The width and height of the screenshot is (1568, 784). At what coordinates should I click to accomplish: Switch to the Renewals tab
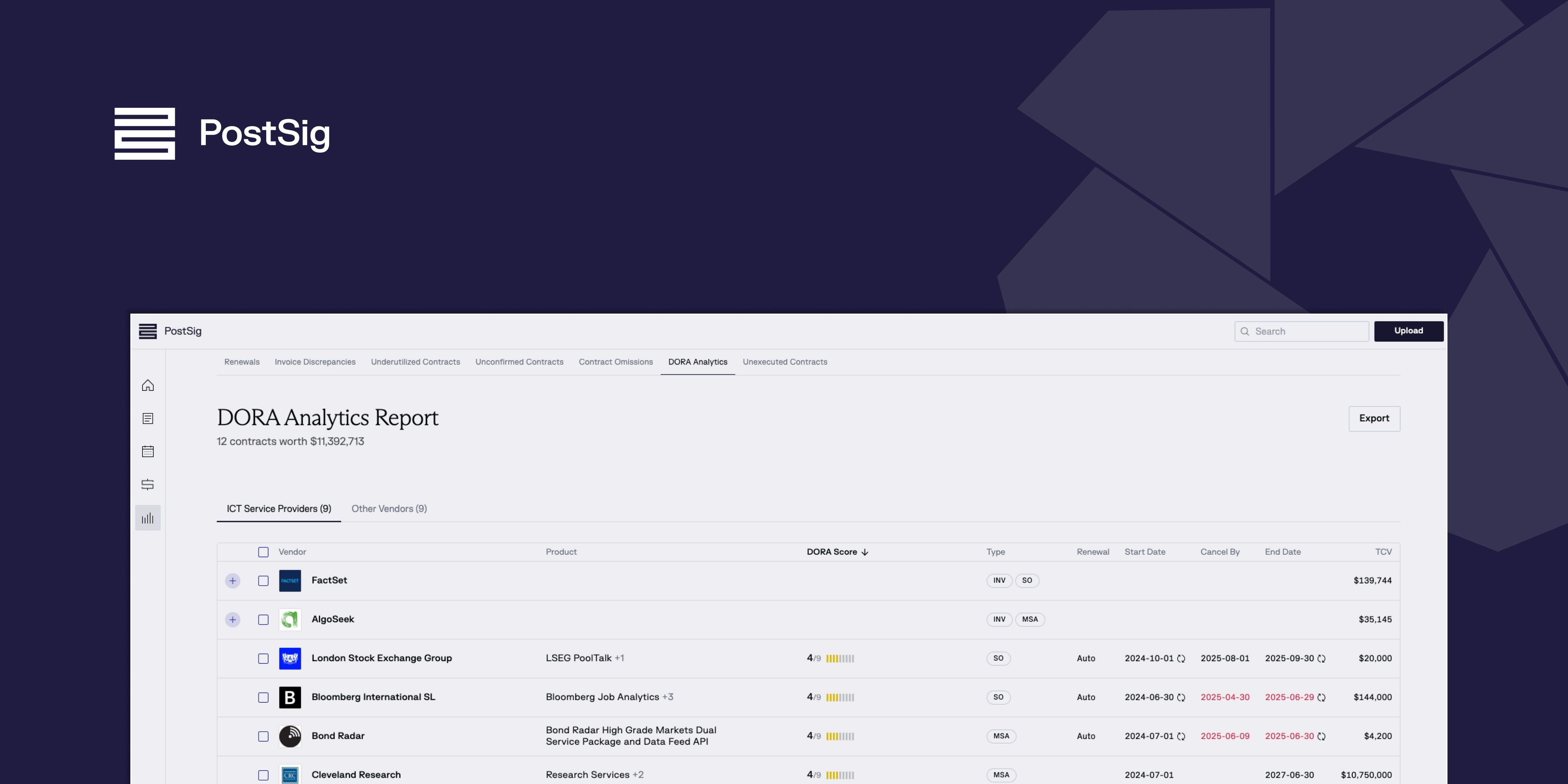tap(242, 362)
